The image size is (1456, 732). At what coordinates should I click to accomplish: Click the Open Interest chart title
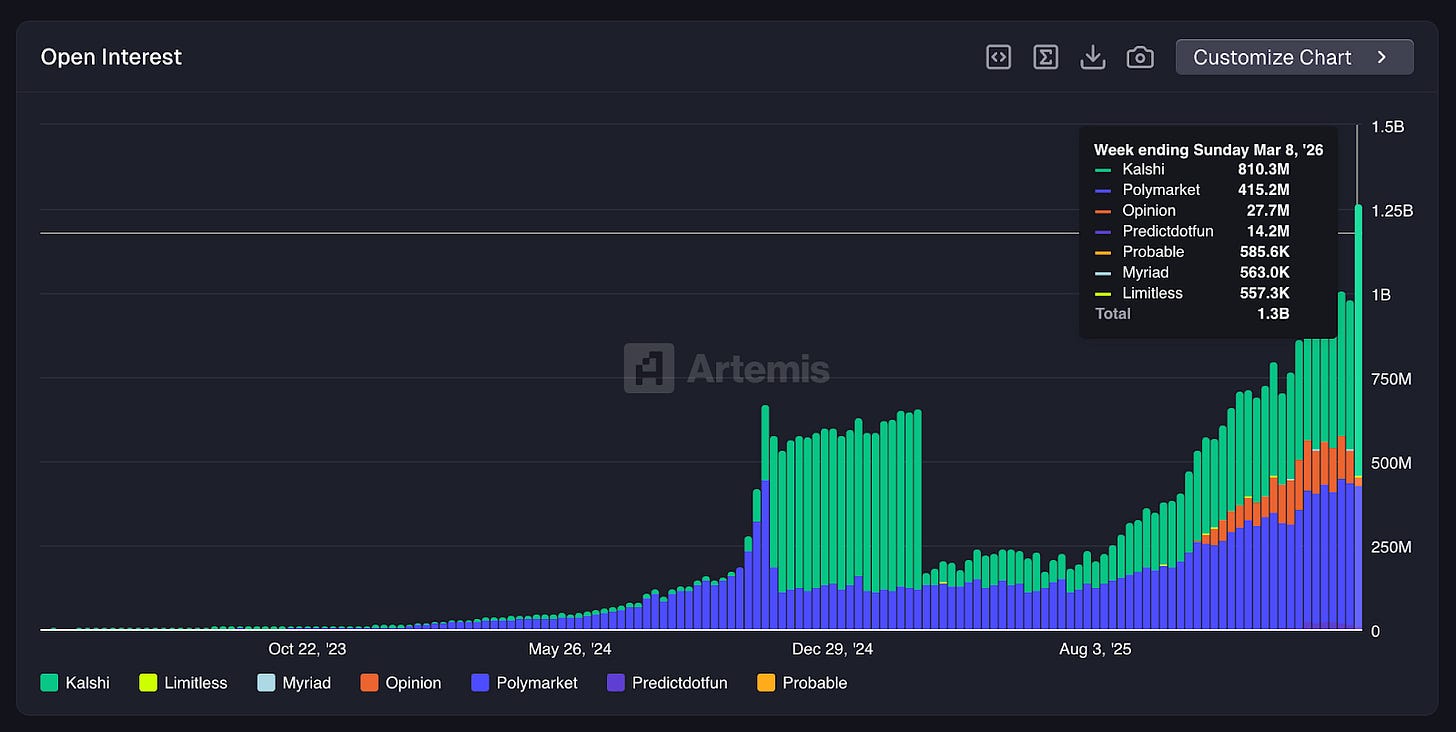[x=111, y=57]
